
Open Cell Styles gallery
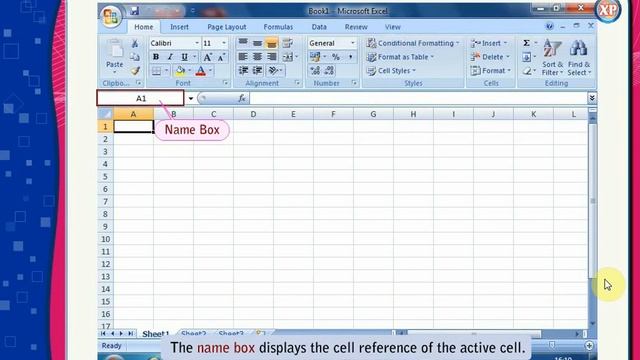point(391,71)
